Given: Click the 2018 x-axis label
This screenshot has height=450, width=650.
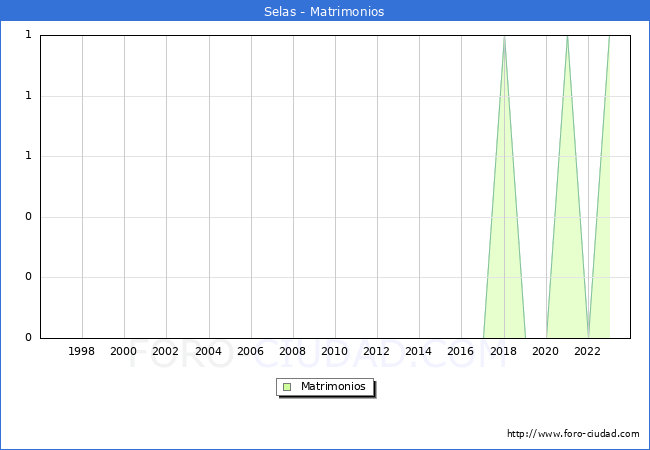Looking at the screenshot, I should pyautogui.click(x=503, y=351).
